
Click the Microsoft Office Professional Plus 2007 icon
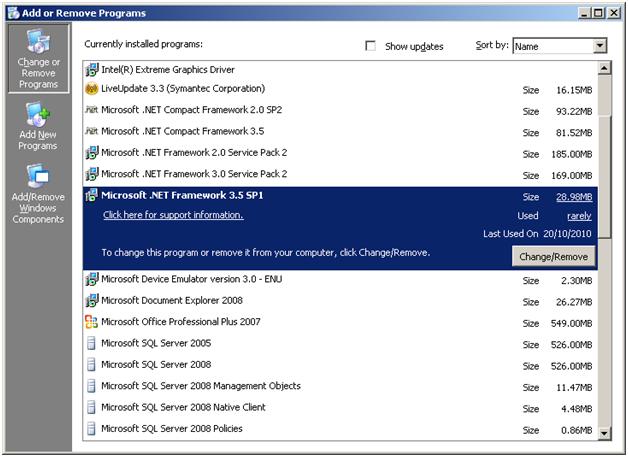click(x=91, y=322)
